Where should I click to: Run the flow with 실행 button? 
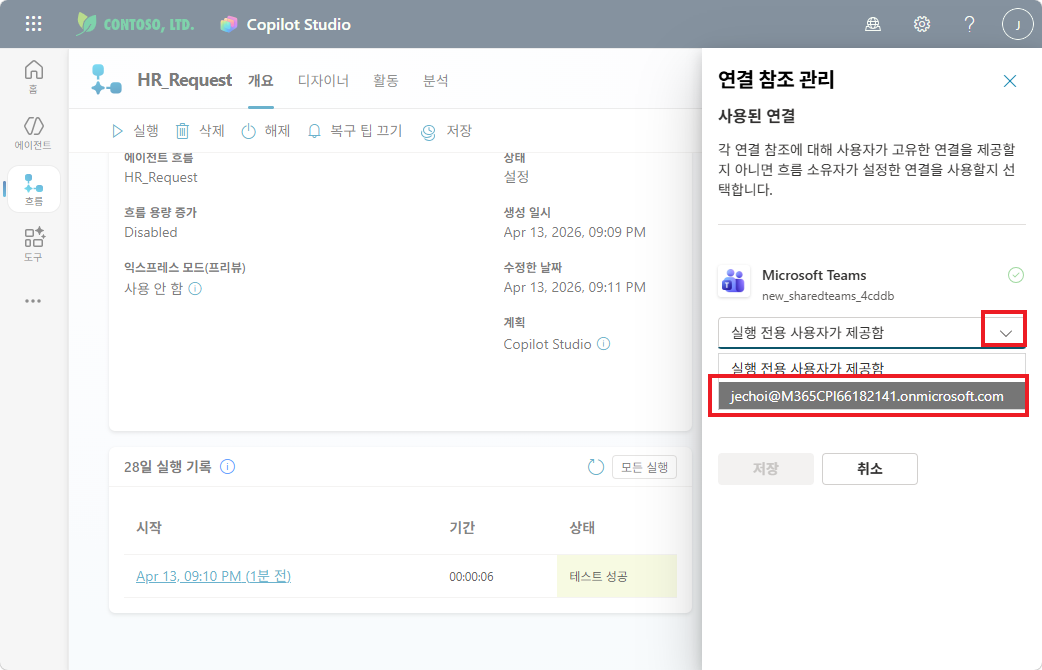136,131
